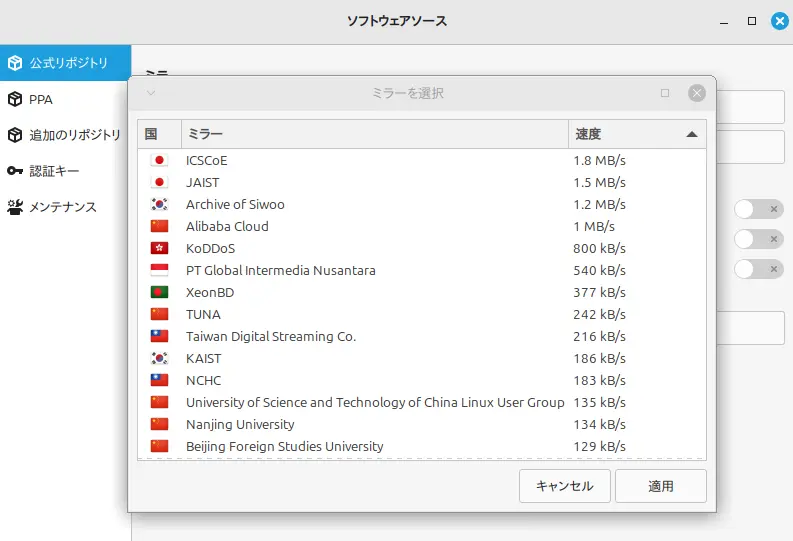Image resolution: width=793 pixels, height=541 pixels.
Task: Close the ソフトウェアソース window
Action: pos(779,21)
